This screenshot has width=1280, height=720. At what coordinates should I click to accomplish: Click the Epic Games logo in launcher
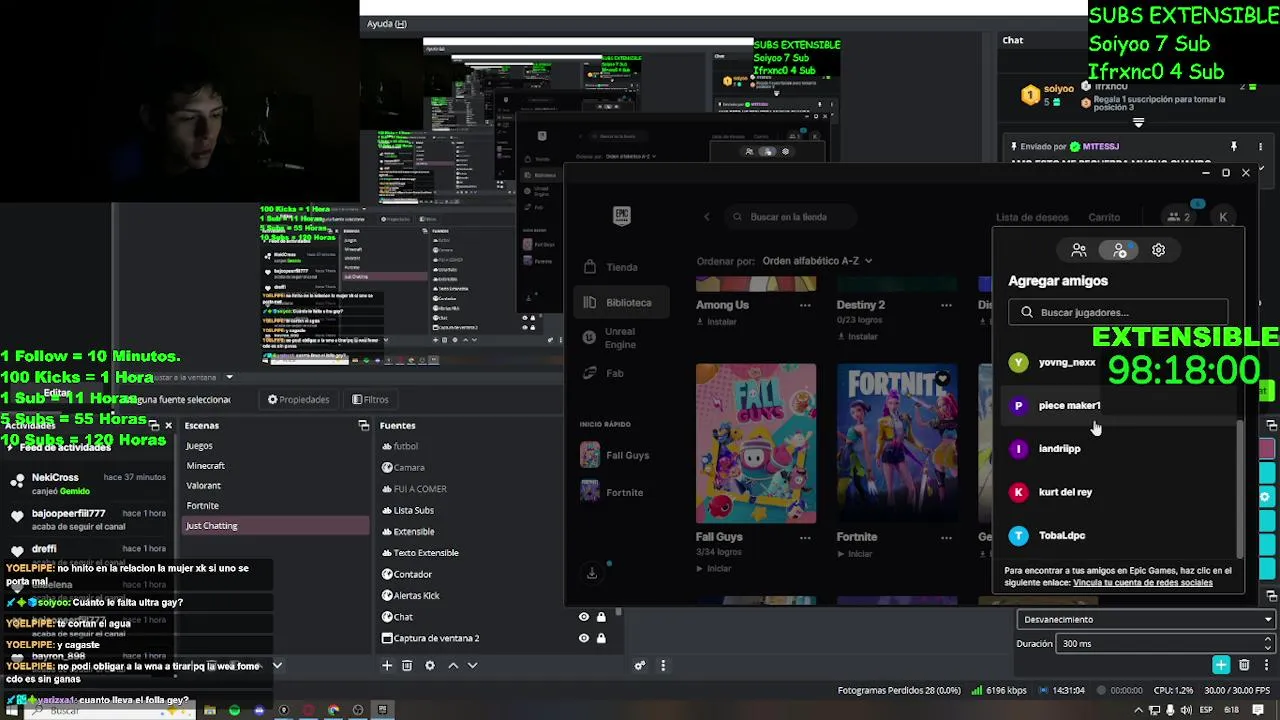tap(622, 216)
